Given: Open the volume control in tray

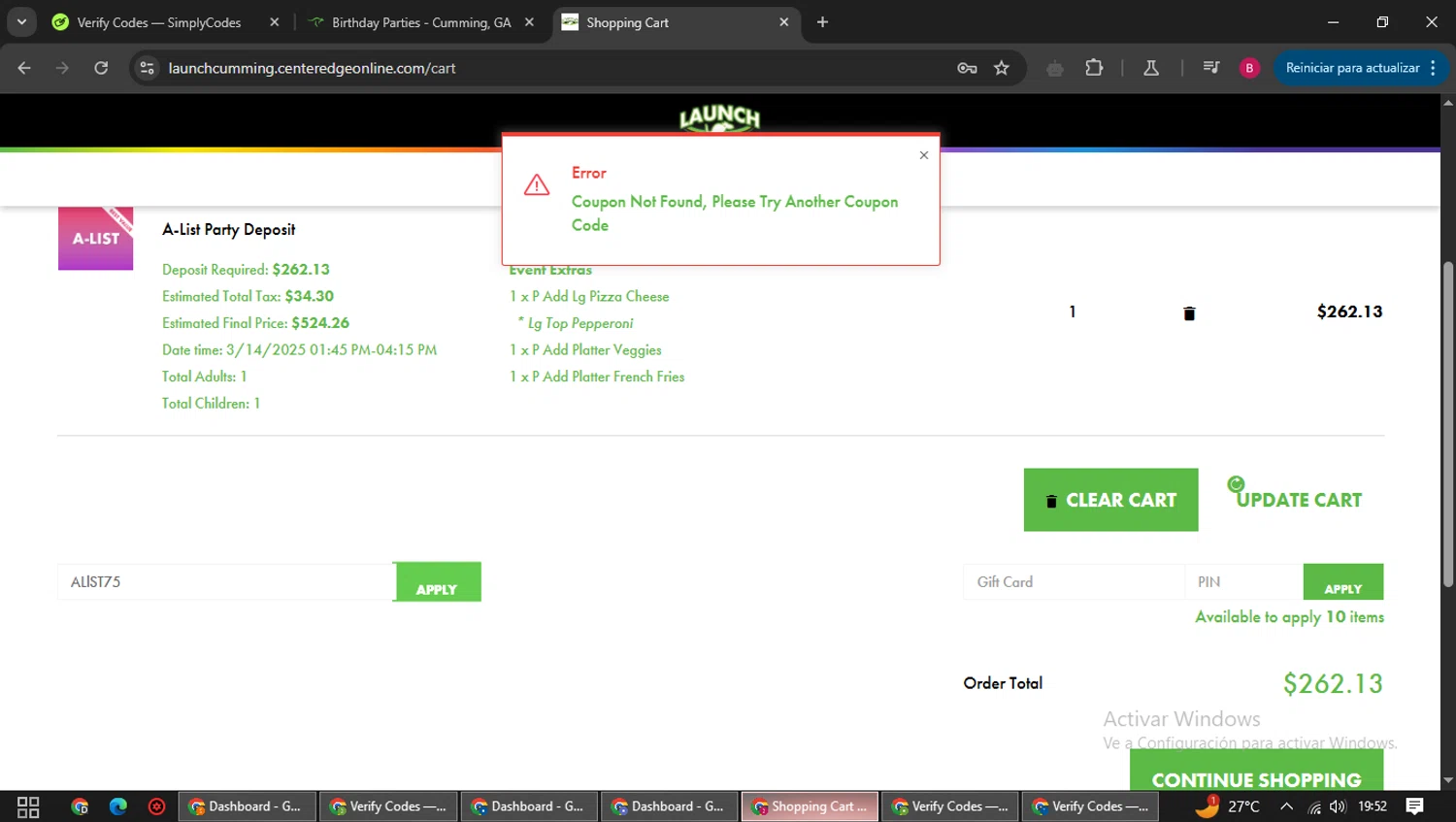Looking at the screenshot, I should click(1339, 806).
